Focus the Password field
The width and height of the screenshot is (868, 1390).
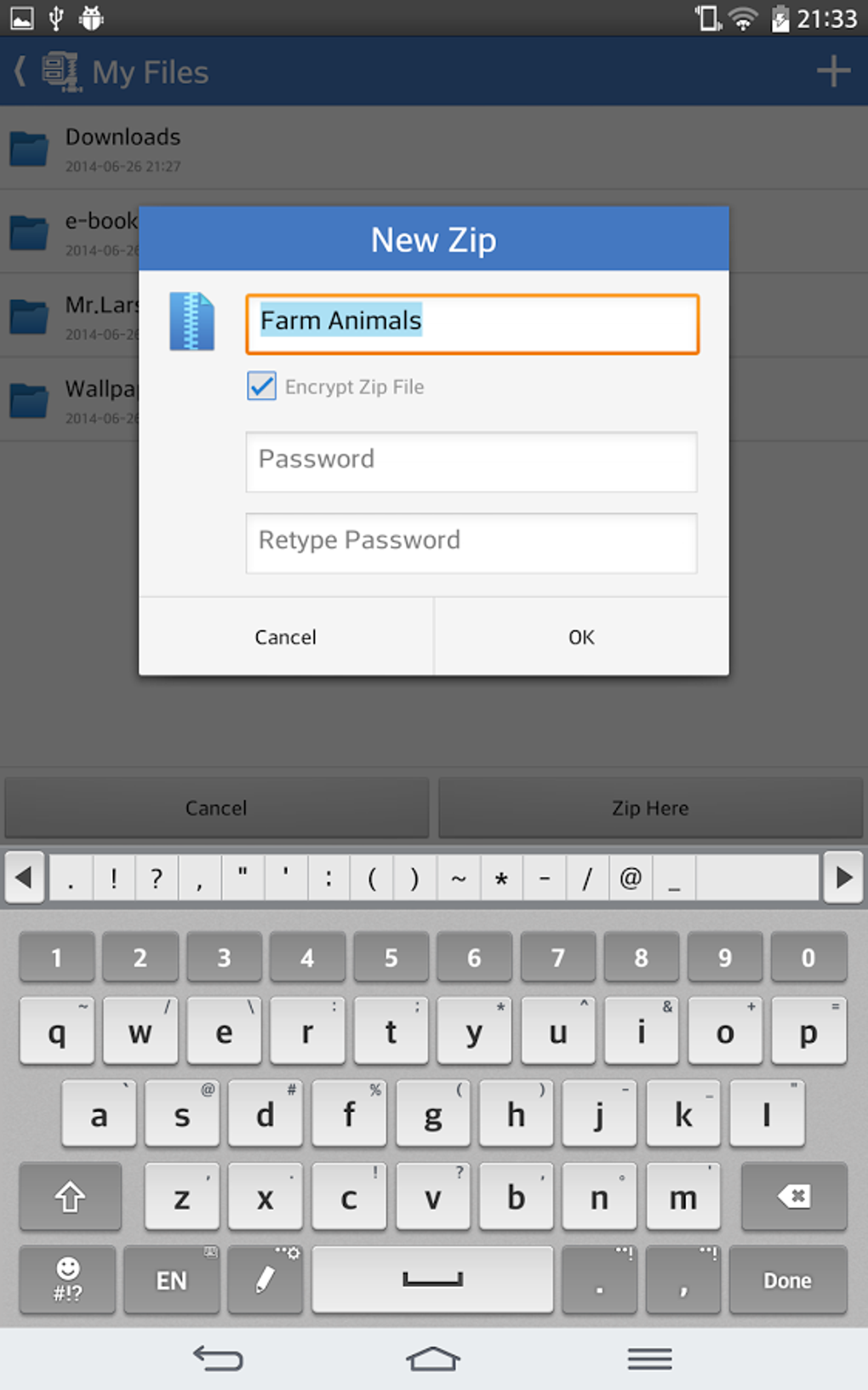471,461
